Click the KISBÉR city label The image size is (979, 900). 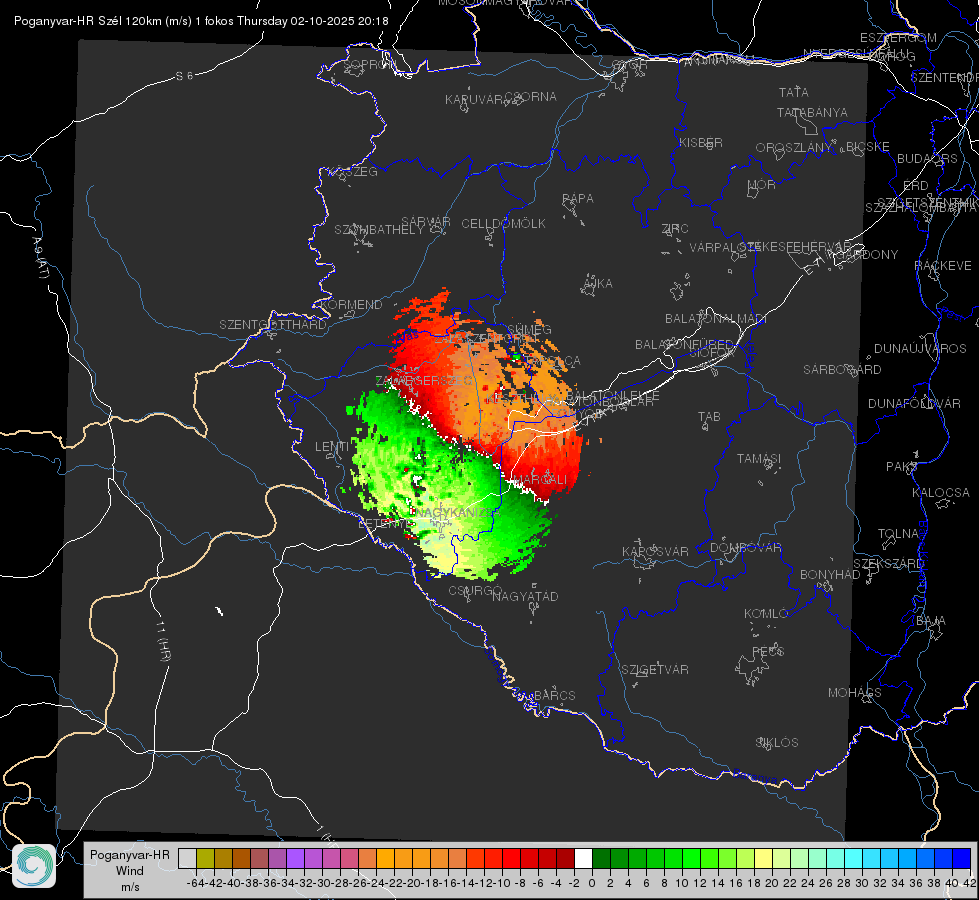pyautogui.click(x=701, y=143)
